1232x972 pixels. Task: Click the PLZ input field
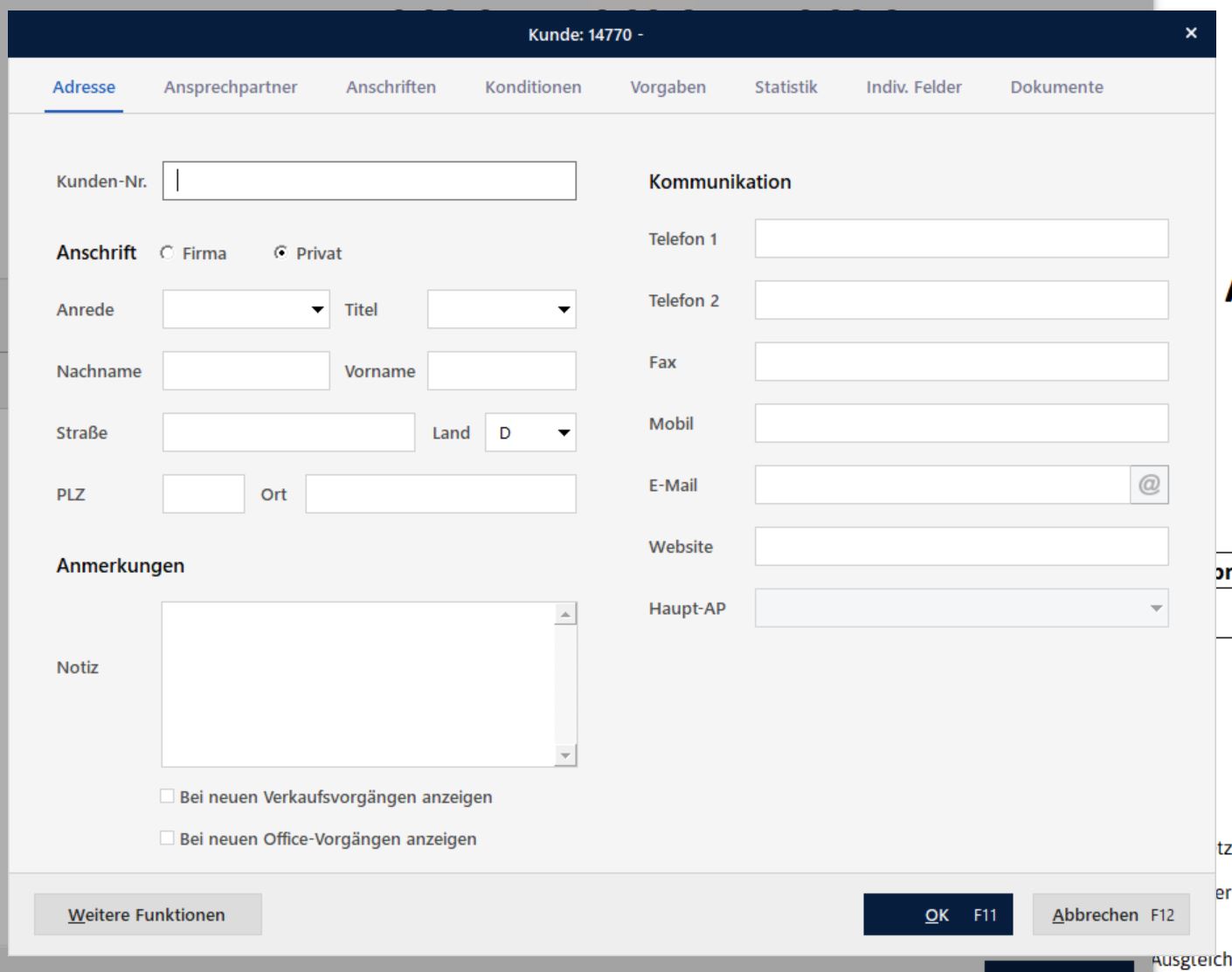point(204,493)
